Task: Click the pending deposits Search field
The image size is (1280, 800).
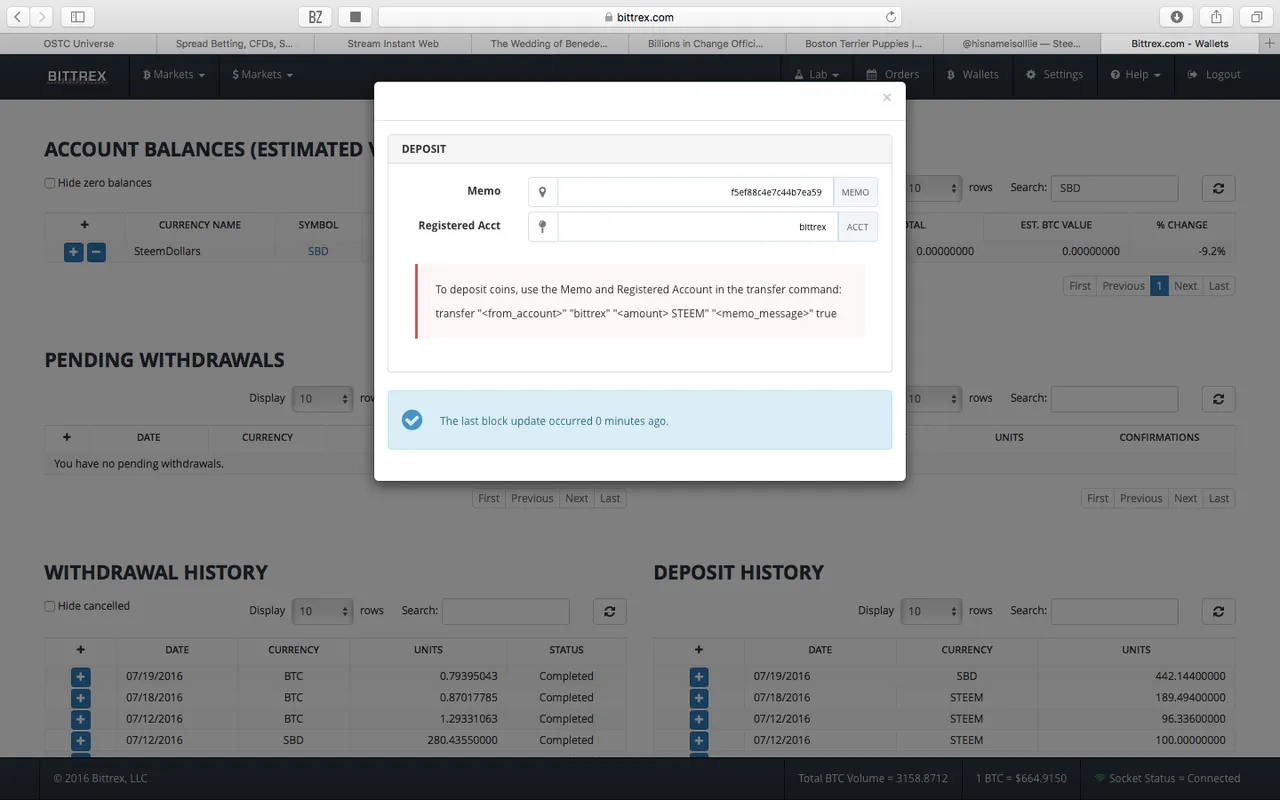Action: 1114,398
